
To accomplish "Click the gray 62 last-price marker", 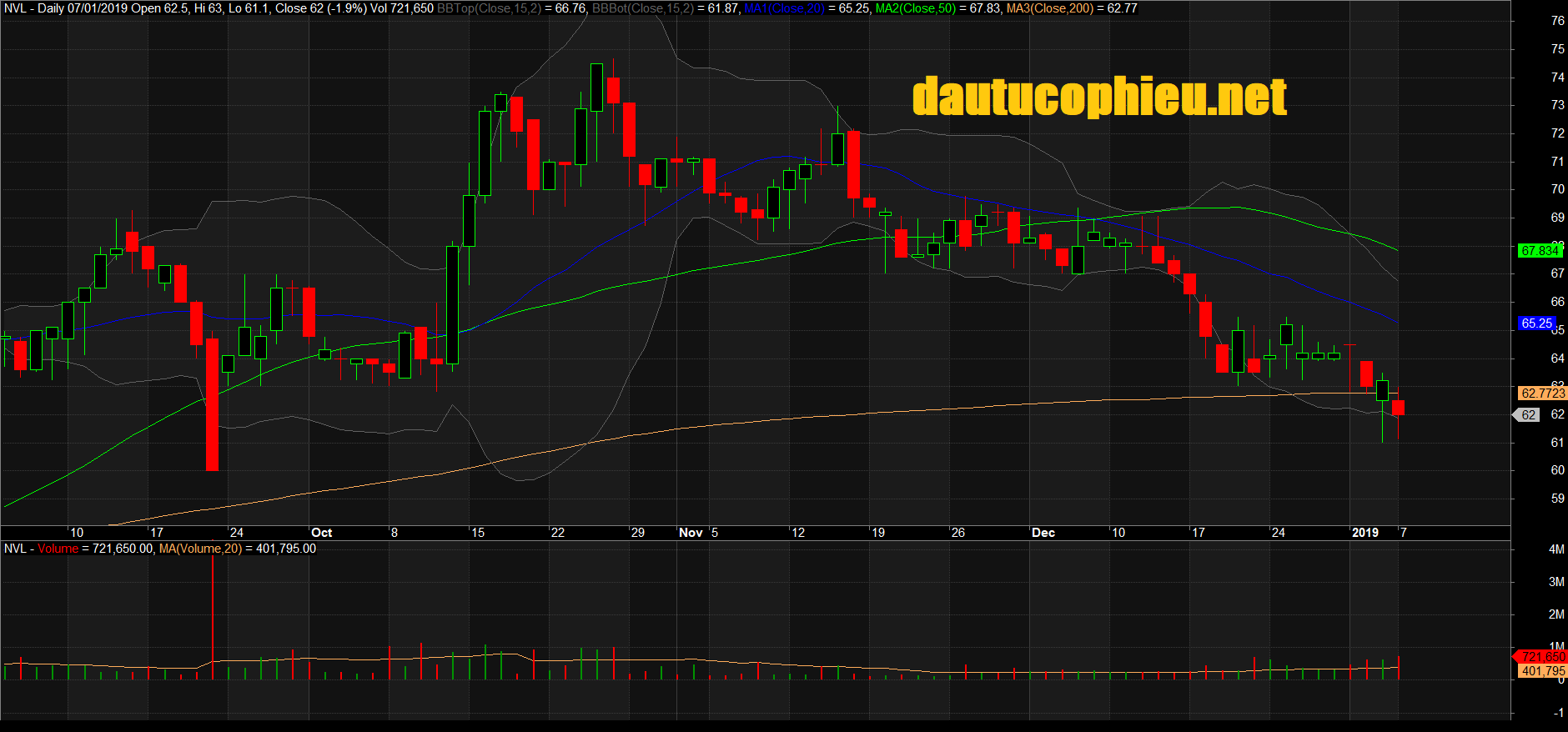I will tap(1528, 414).
